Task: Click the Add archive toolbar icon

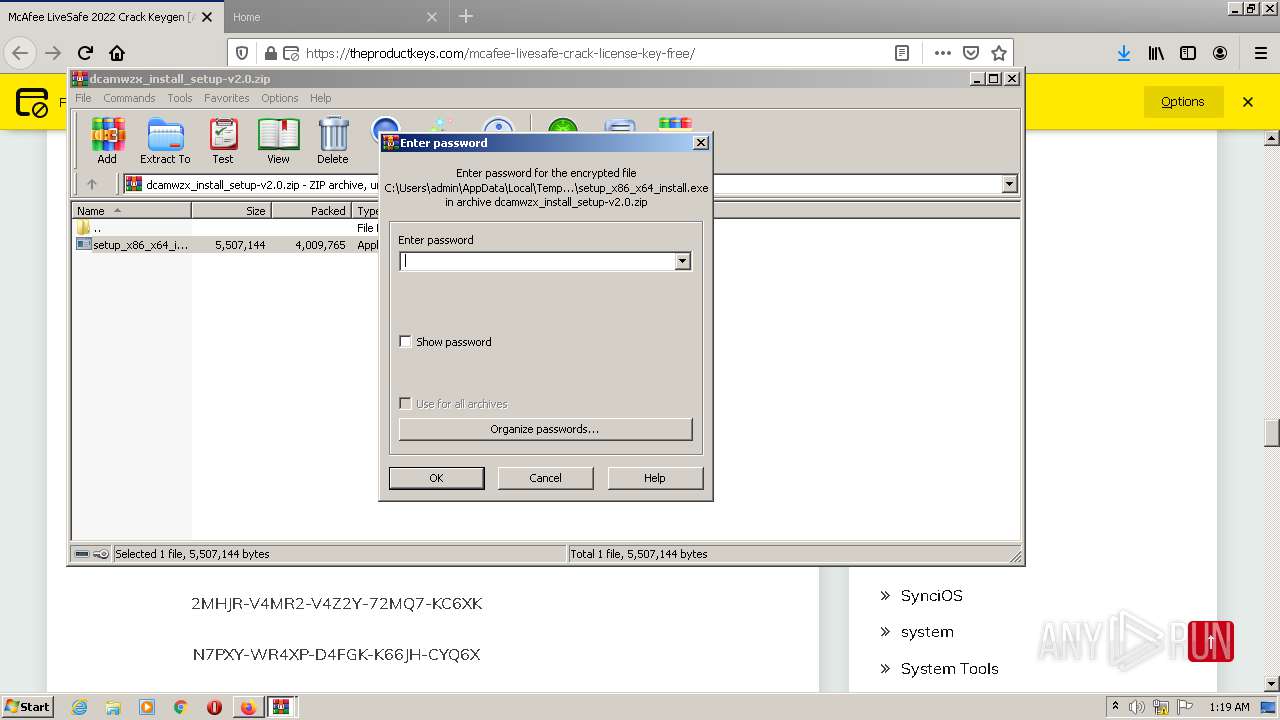Action: tap(107, 141)
